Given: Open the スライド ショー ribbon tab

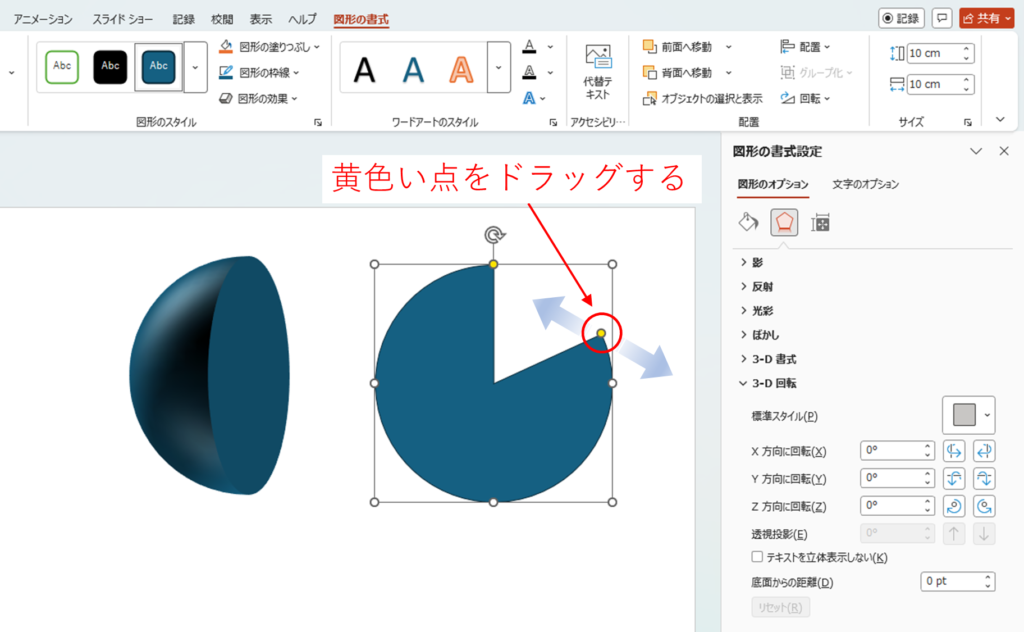Looking at the screenshot, I should pos(124,19).
